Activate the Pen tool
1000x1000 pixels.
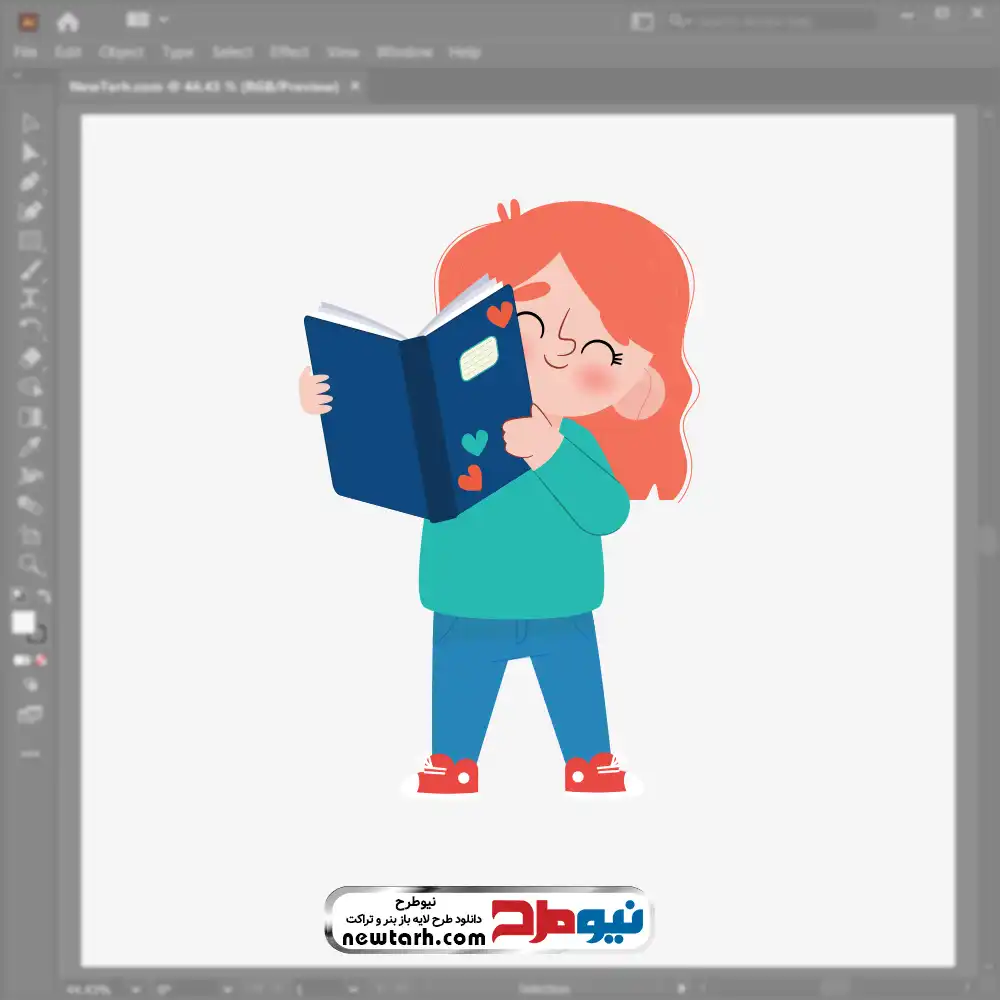point(30,182)
